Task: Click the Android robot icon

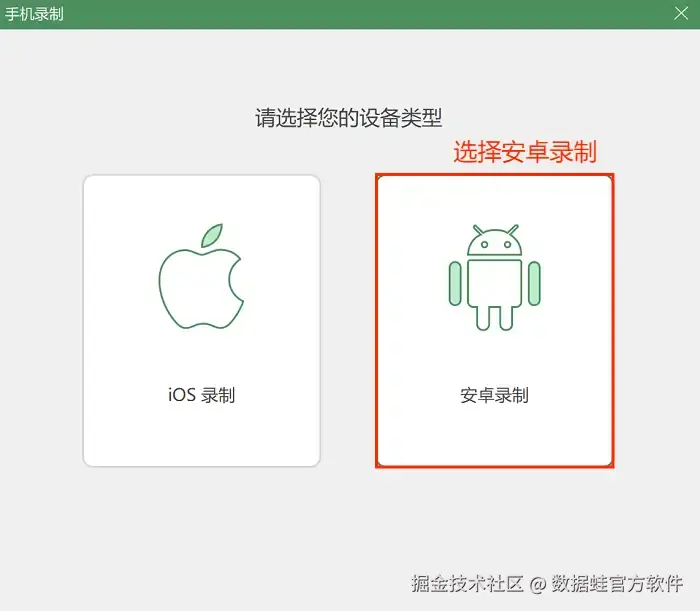Action: pyautogui.click(x=494, y=277)
